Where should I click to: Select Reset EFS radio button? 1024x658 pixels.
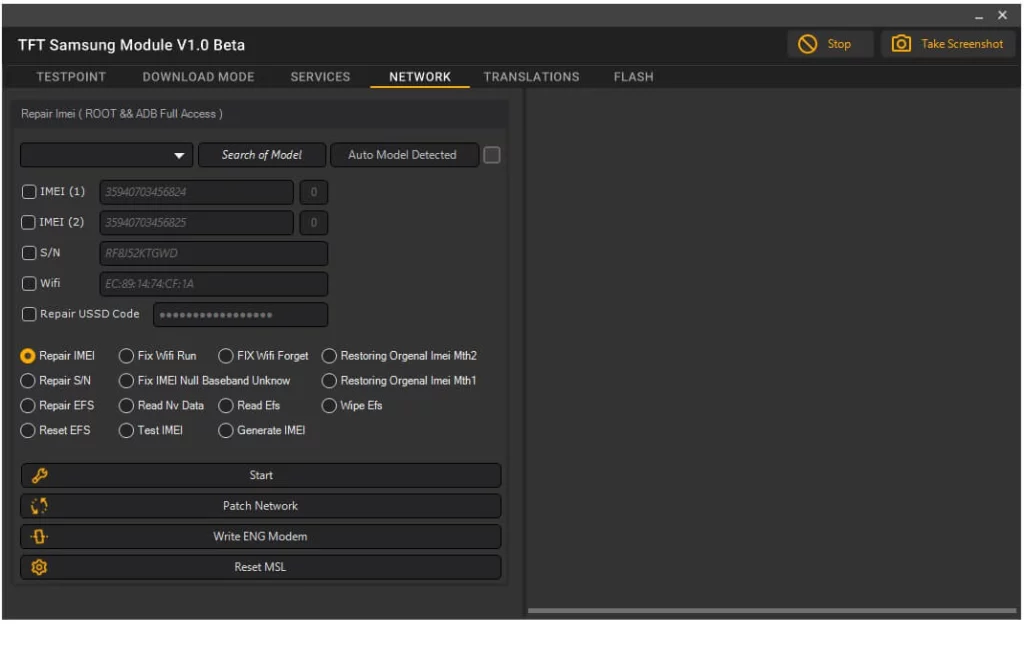27,430
